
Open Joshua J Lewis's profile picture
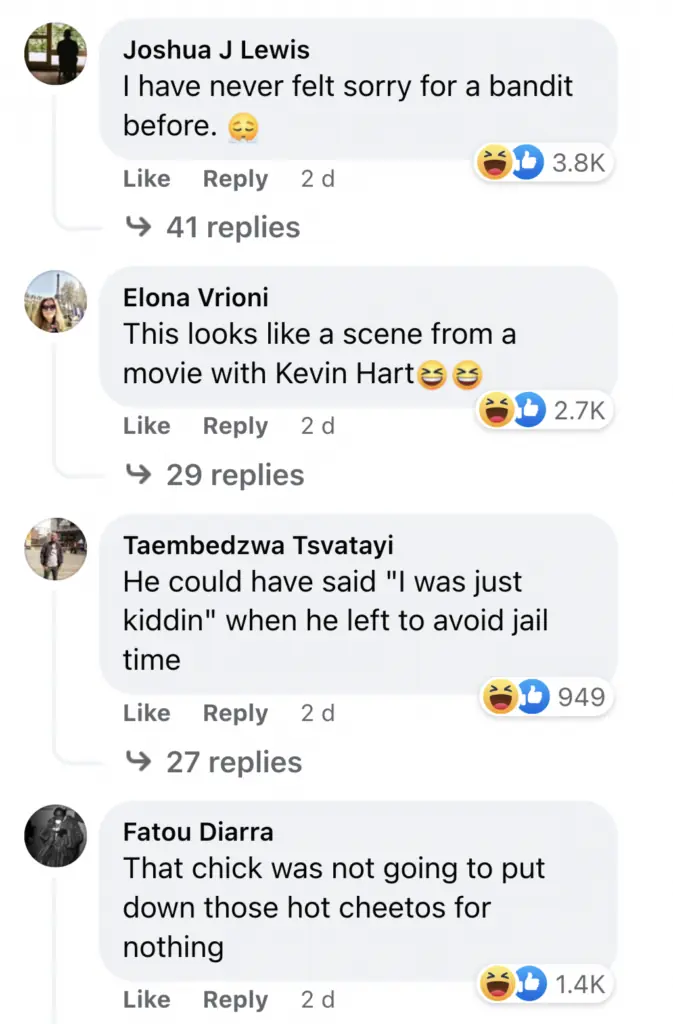pos(56,53)
